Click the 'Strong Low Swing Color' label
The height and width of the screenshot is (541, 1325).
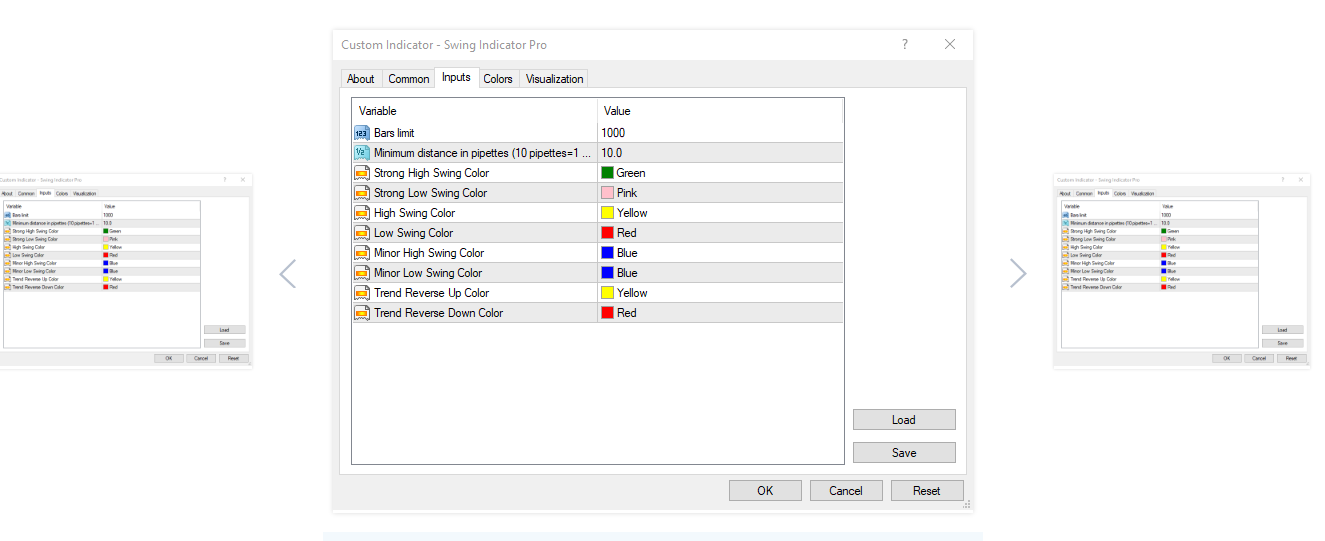(x=430, y=193)
